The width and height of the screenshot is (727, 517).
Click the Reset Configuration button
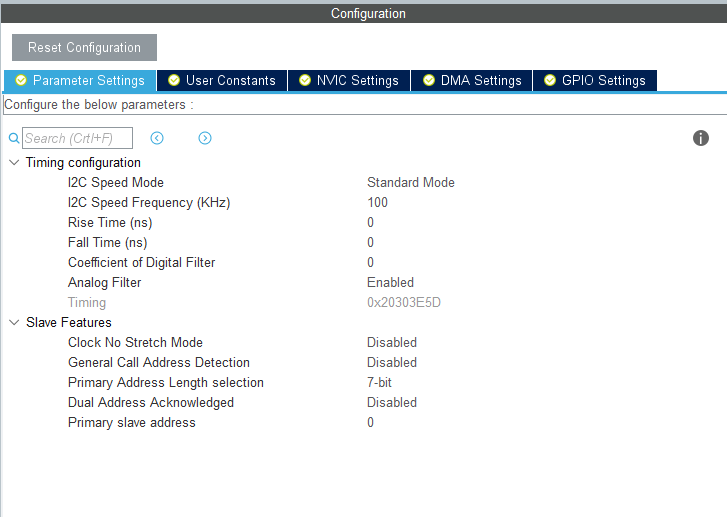(84, 47)
